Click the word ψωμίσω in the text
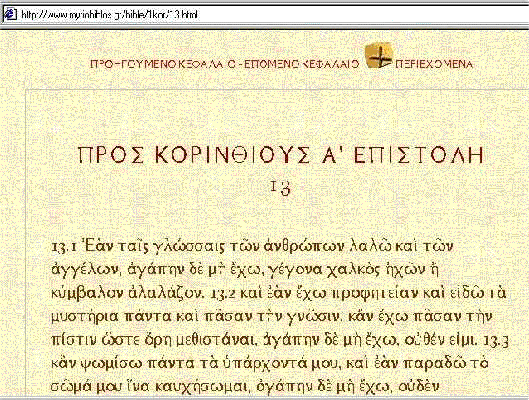 pos(112,365)
